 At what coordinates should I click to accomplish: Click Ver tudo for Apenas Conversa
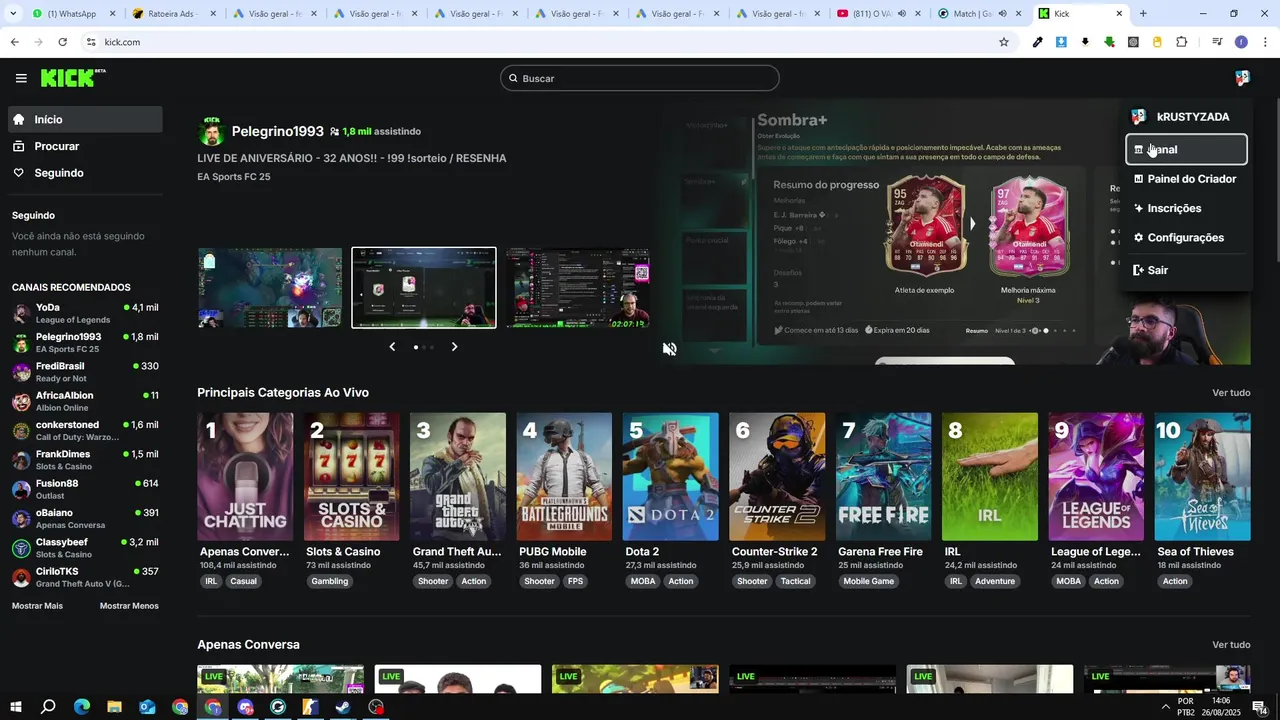[1231, 645]
